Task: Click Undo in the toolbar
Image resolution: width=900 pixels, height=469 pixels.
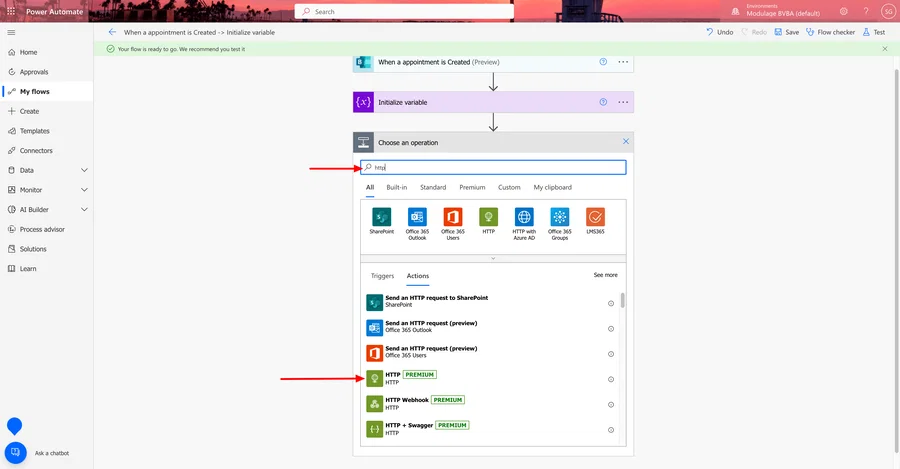Action: [x=720, y=32]
